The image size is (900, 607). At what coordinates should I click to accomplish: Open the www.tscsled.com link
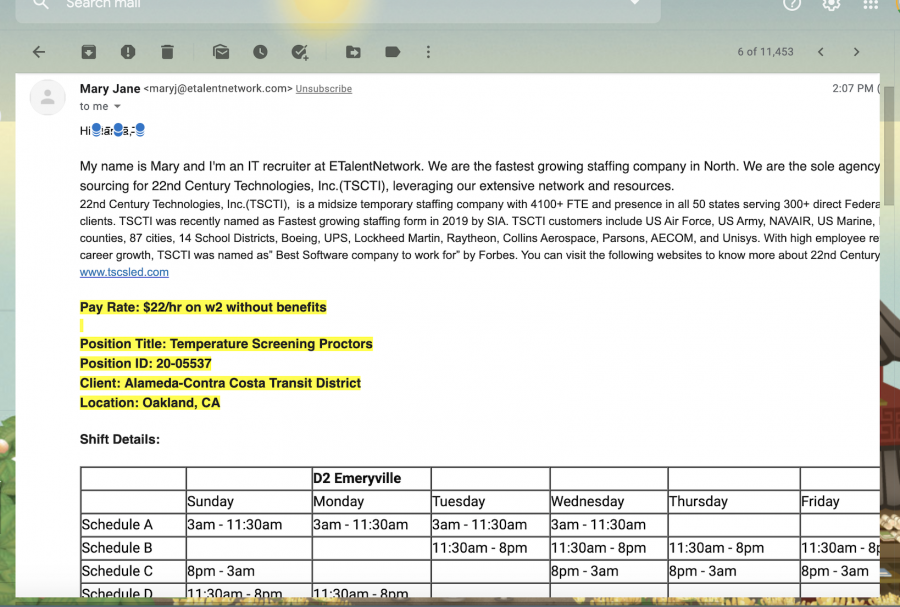point(124,272)
